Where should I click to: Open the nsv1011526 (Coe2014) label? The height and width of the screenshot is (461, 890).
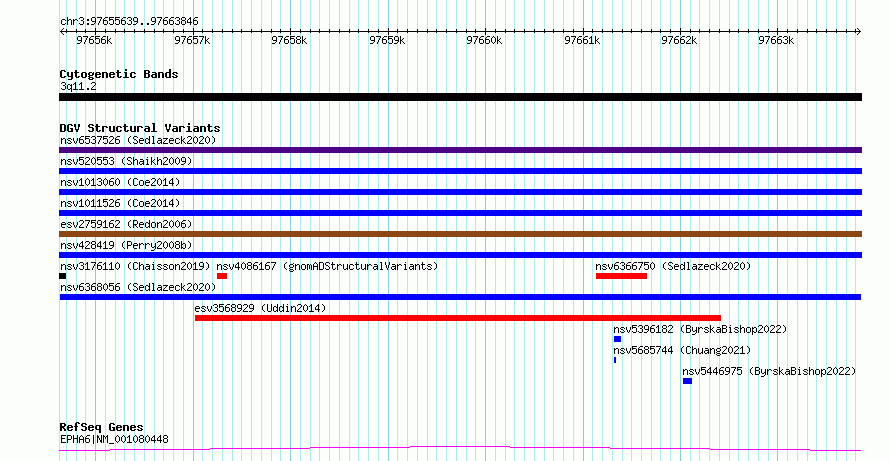pos(120,203)
